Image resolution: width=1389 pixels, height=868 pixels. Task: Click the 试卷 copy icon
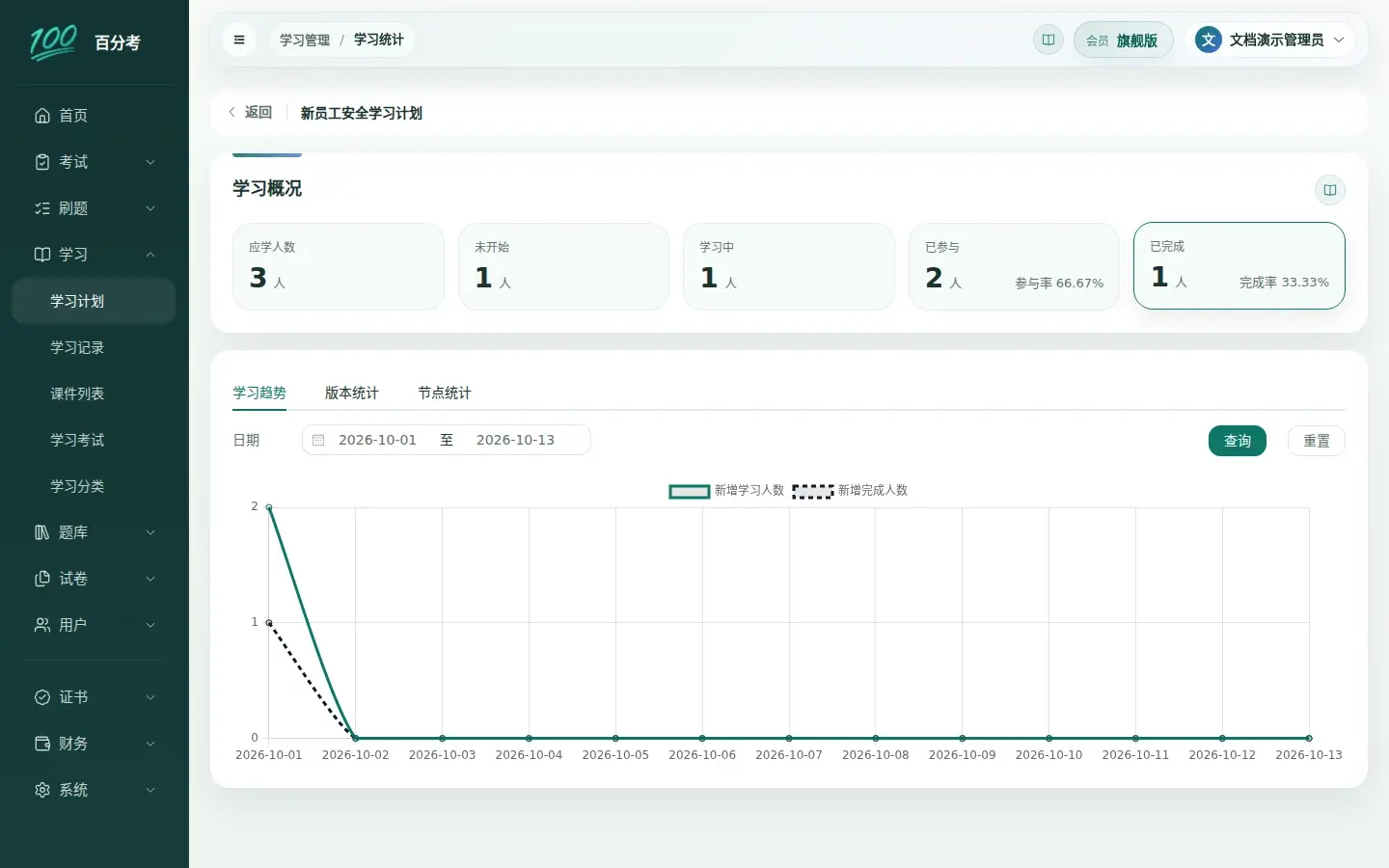(x=42, y=579)
